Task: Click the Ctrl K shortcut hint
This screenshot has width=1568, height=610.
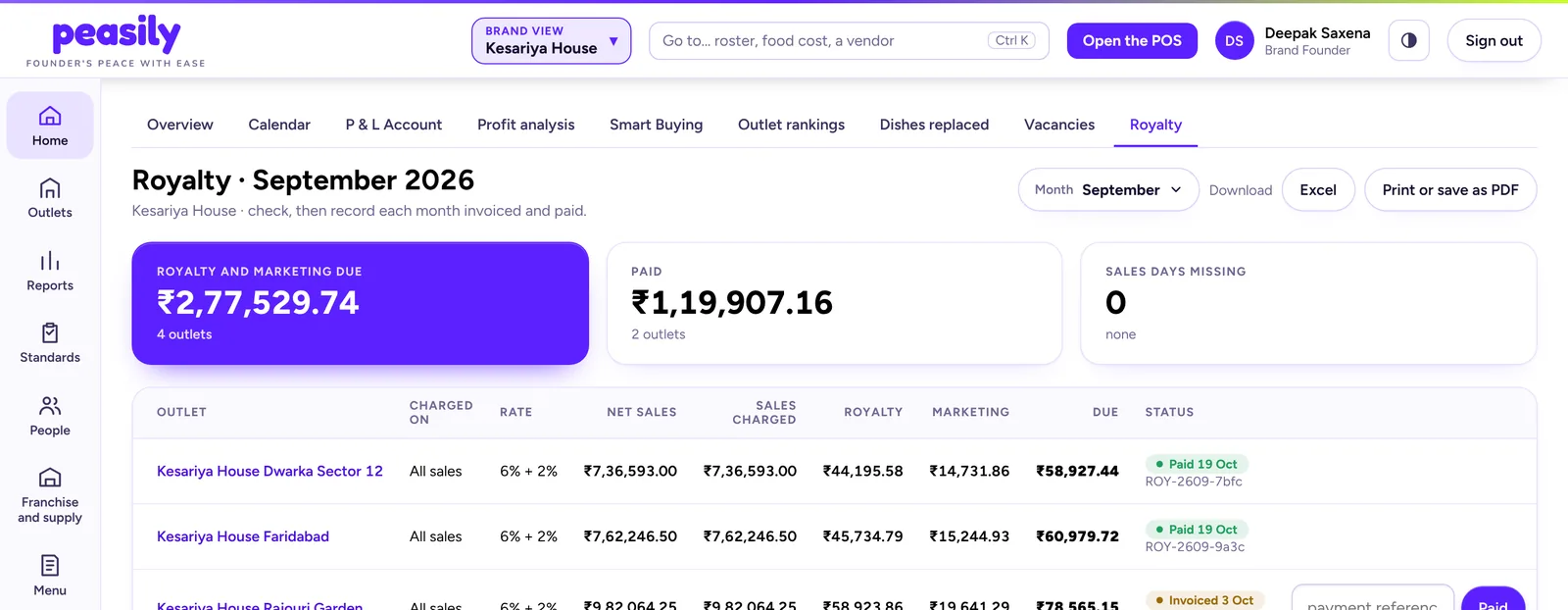Action: (1011, 40)
